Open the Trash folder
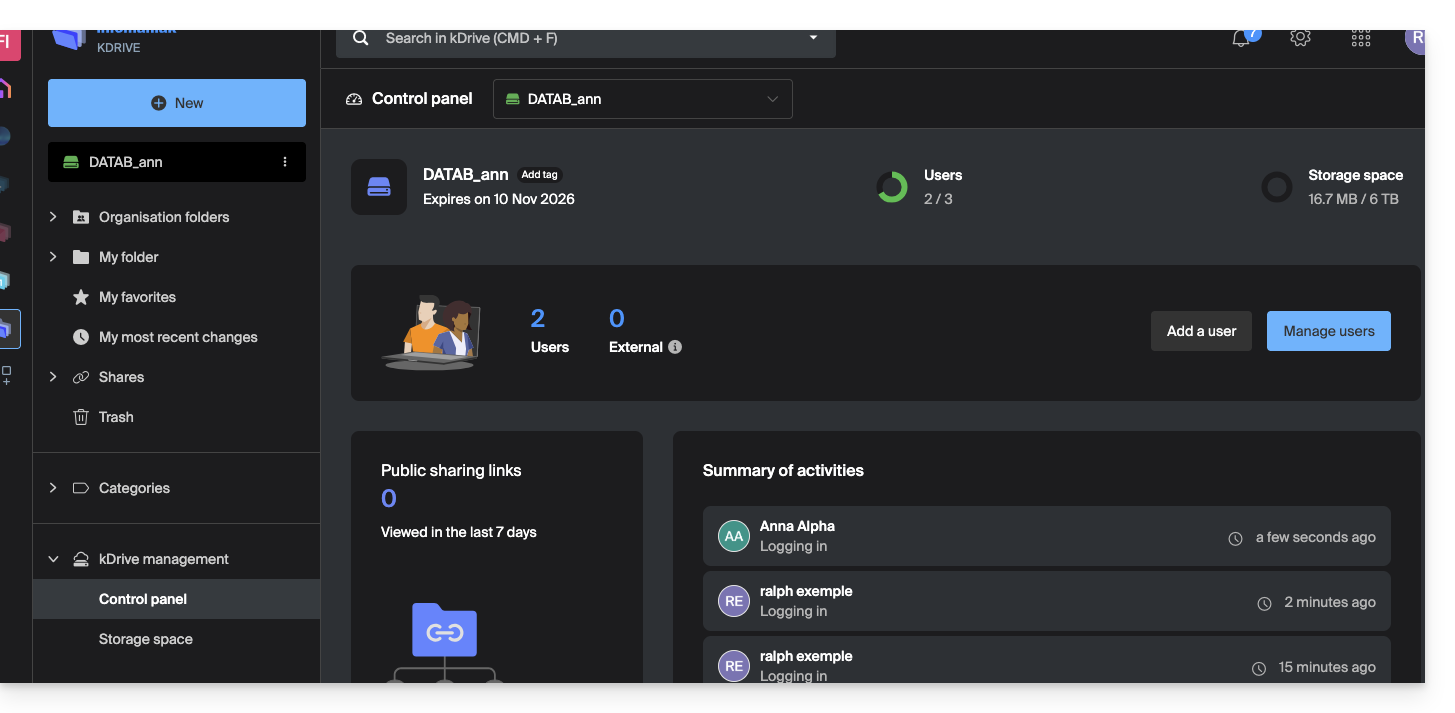The width and height of the screenshot is (1455, 713). point(116,417)
